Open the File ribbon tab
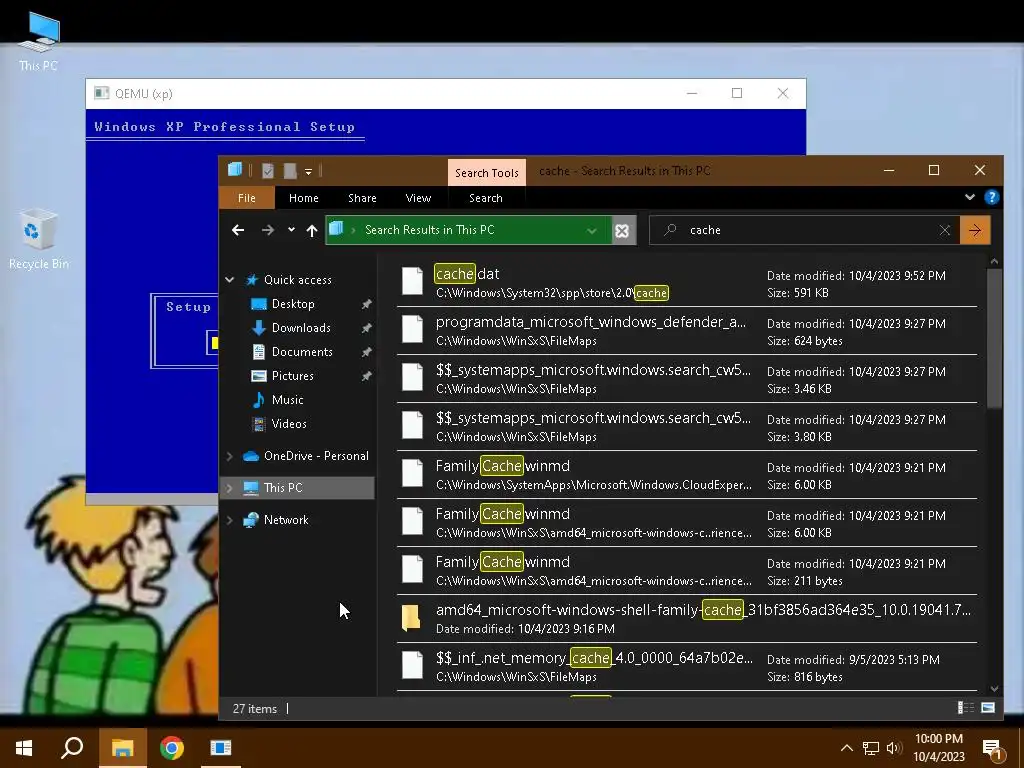The height and width of the screenshot is (768, 1024). point(247,198)
